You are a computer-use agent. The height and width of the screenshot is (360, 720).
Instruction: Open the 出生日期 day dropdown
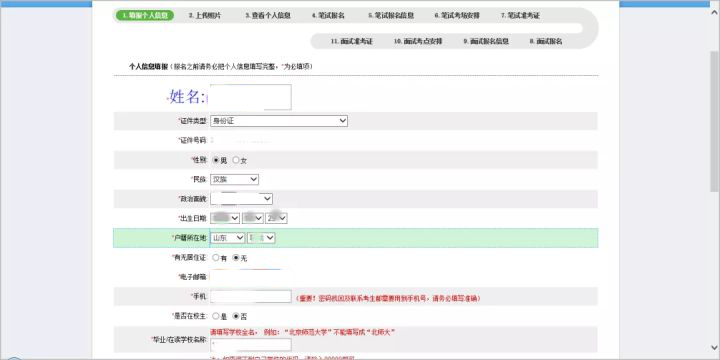[276, 218]
